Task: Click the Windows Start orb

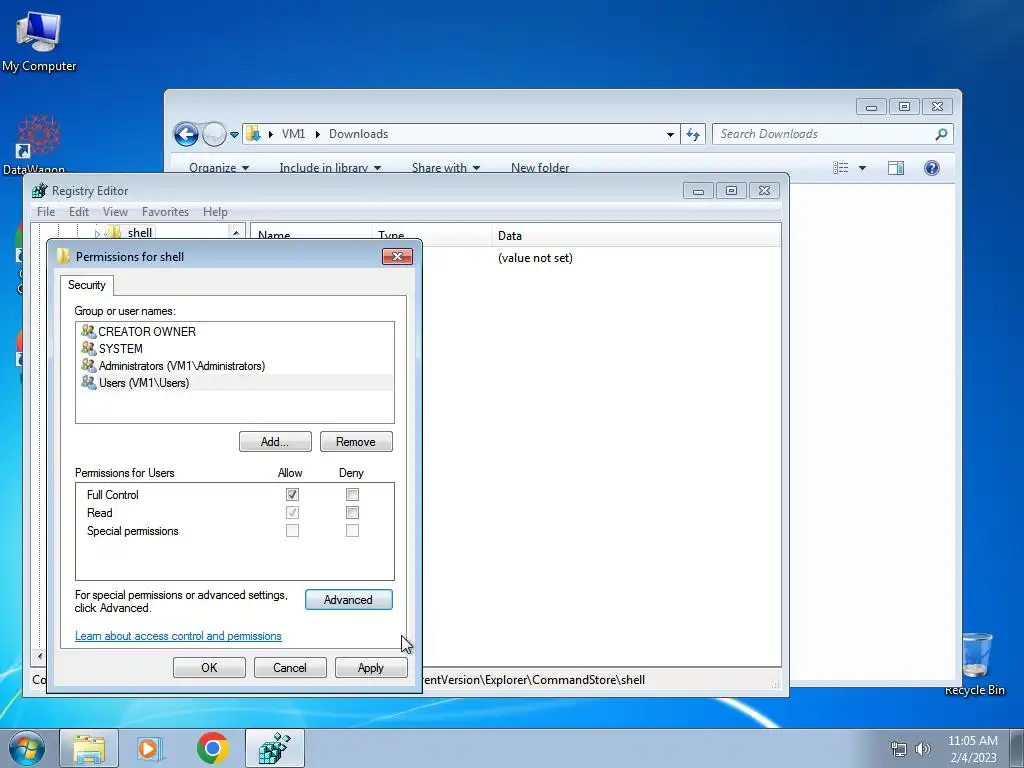Action: [27, 748]
